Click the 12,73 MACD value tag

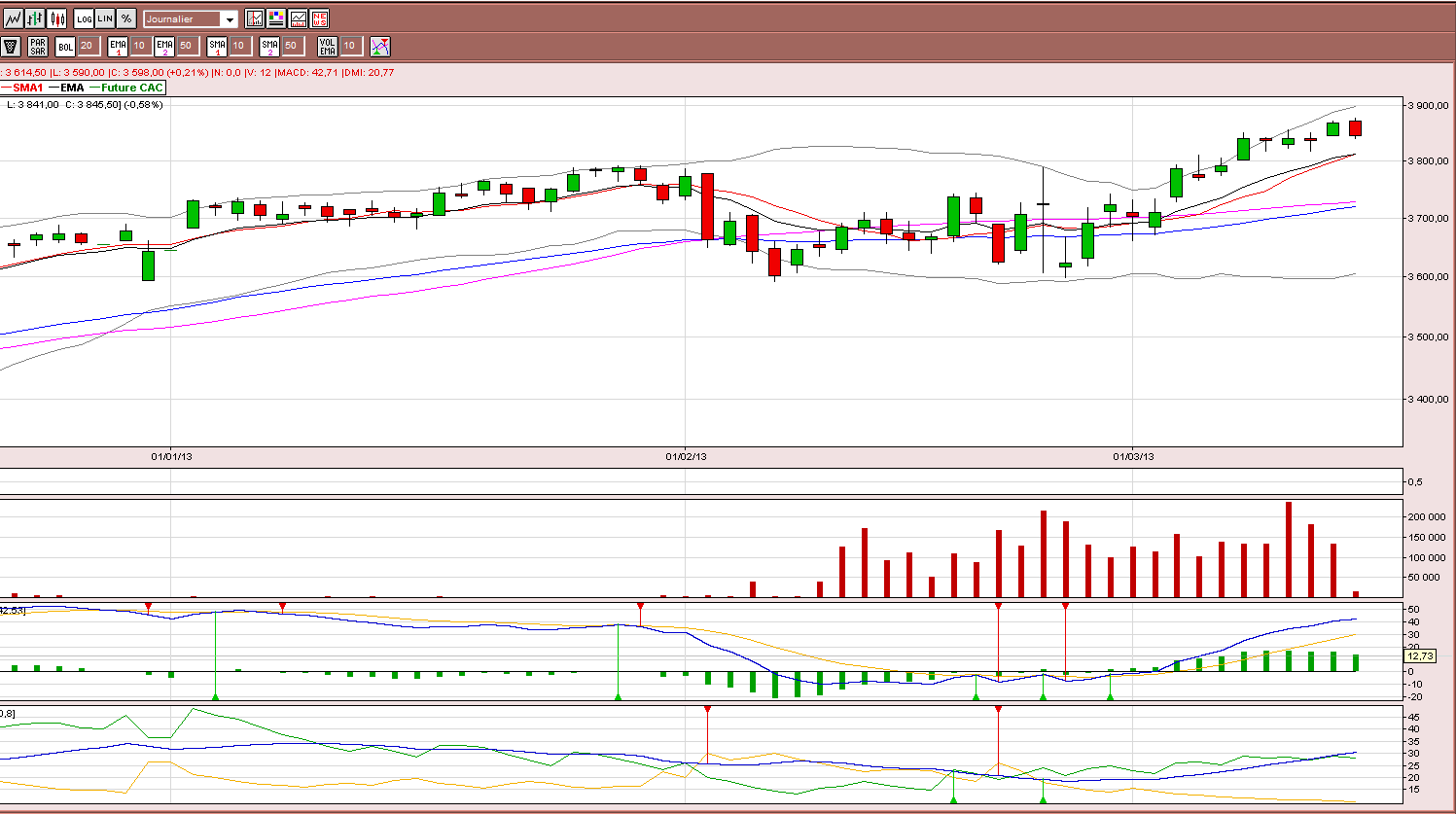click(x=1421, y=656)
